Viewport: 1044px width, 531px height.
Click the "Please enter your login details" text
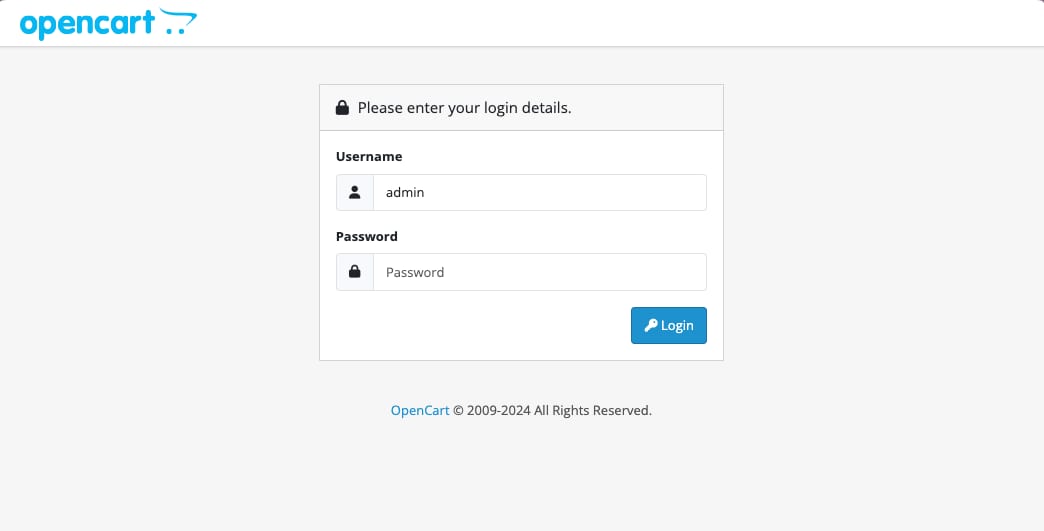pyautogui.click(x=464, y=108)
